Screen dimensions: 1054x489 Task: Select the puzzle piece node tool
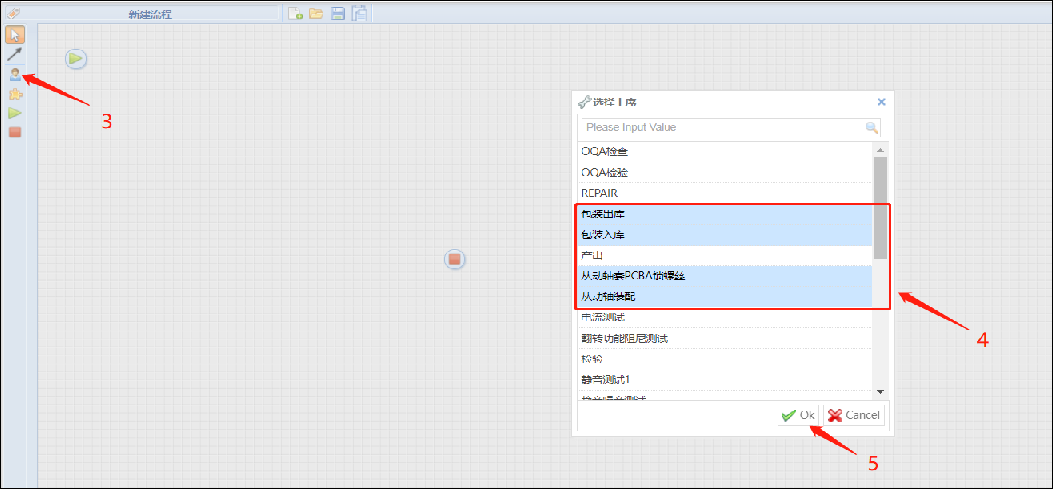click(x=15, y=94)
